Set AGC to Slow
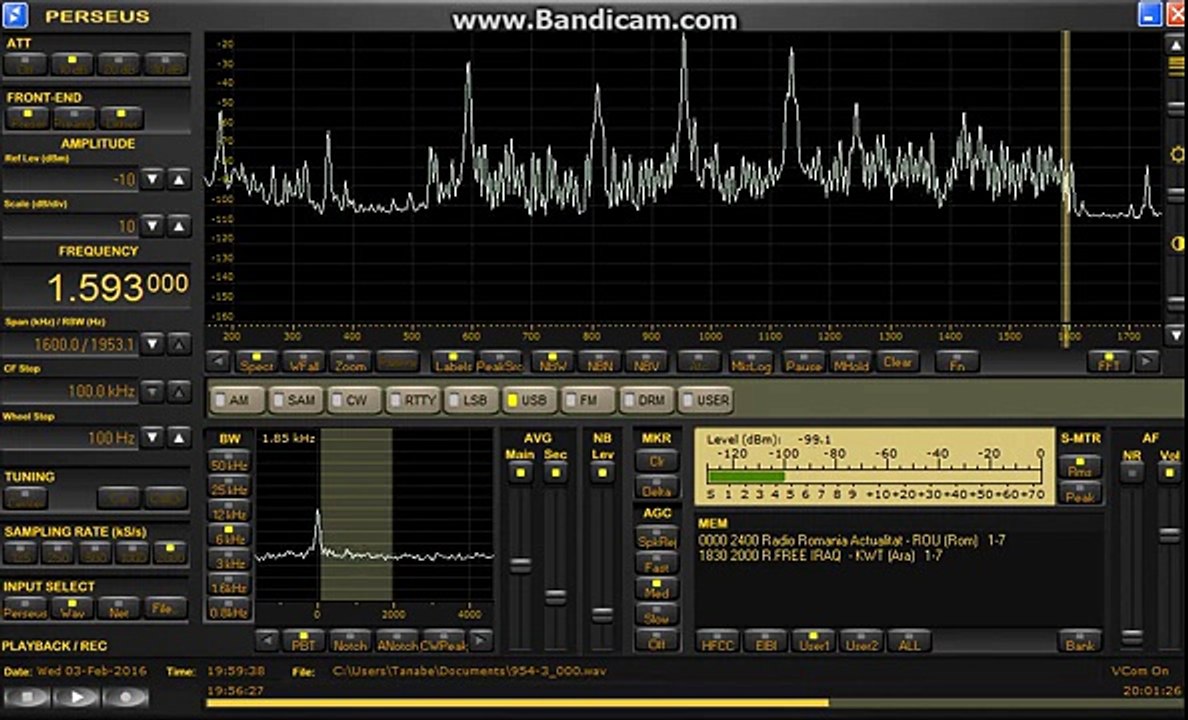Image resolution: width=1188 pixels, height=720 pixels. pos(656,614)
